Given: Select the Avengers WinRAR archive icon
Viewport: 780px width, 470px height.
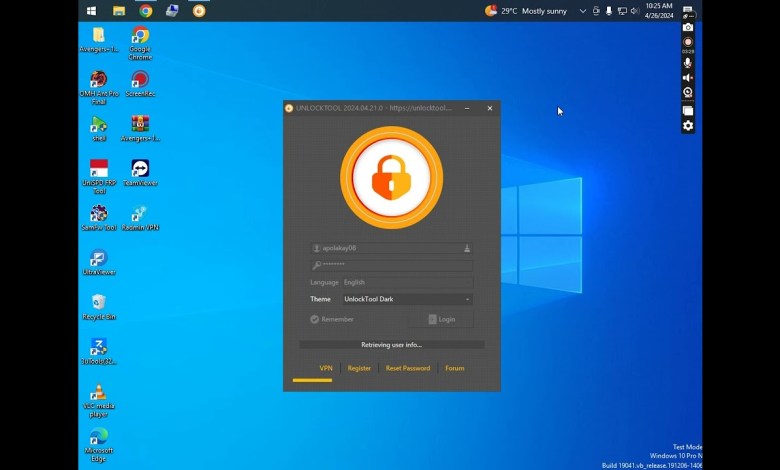Looking at the screenshot, I should pyautogui.click(x=140, y=128).
